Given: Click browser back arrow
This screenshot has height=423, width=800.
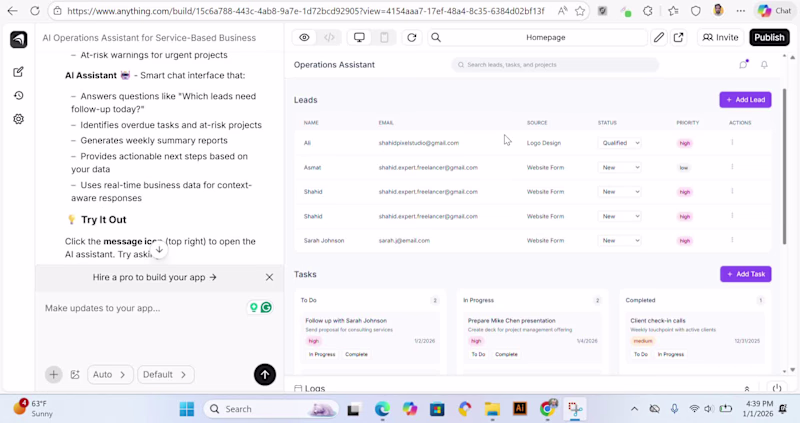Looking at the screenshot, I should pos(12,11).
